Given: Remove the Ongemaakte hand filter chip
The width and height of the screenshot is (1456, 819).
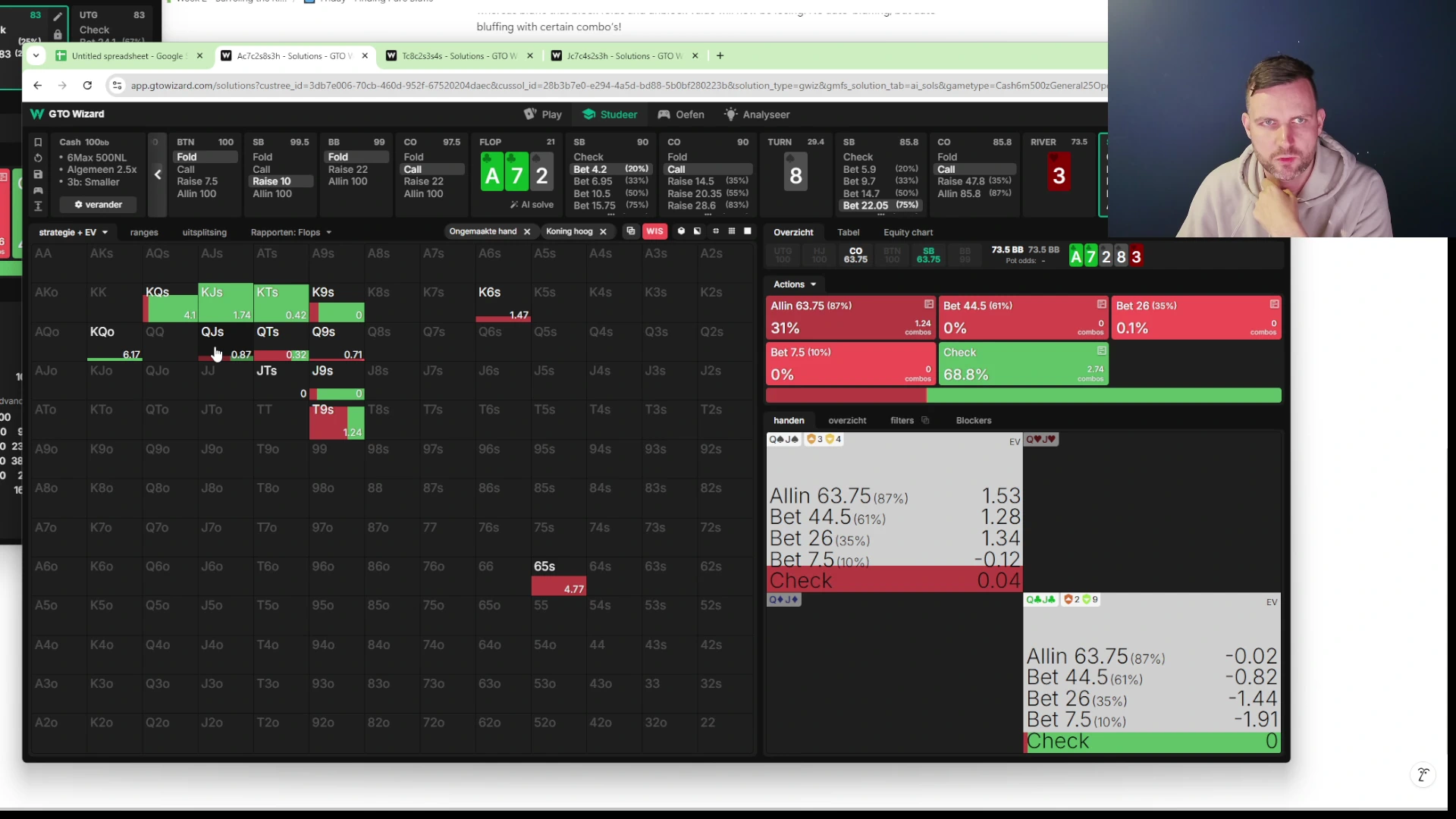Looking at the screenshot, I should click(x=527, y=232).
